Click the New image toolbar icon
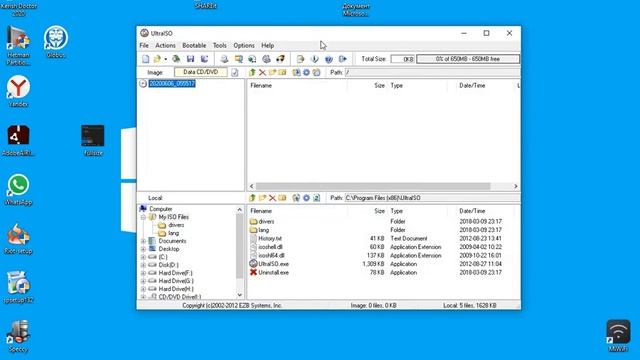The image size is (640, 360). [x=146, y=59]
